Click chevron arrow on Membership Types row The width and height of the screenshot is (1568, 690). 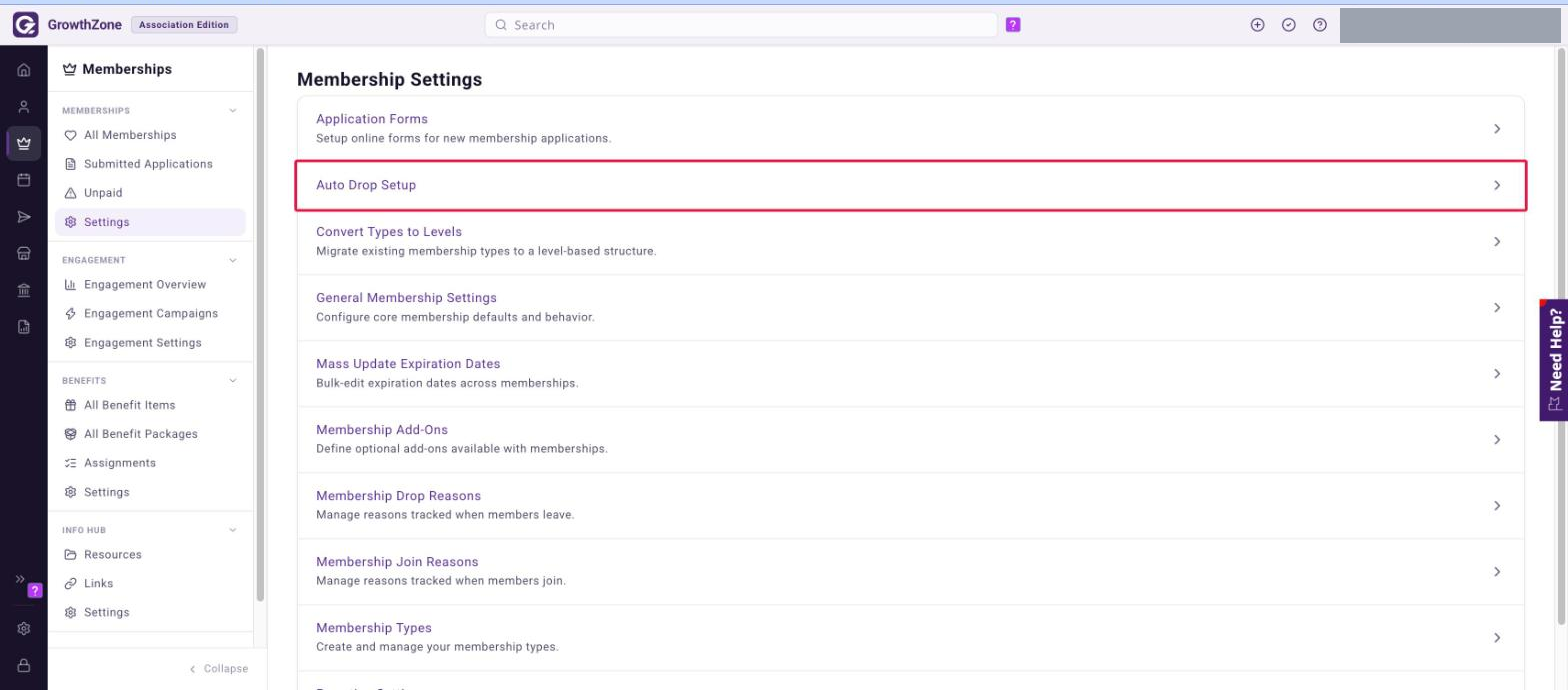click(1497, 638)
